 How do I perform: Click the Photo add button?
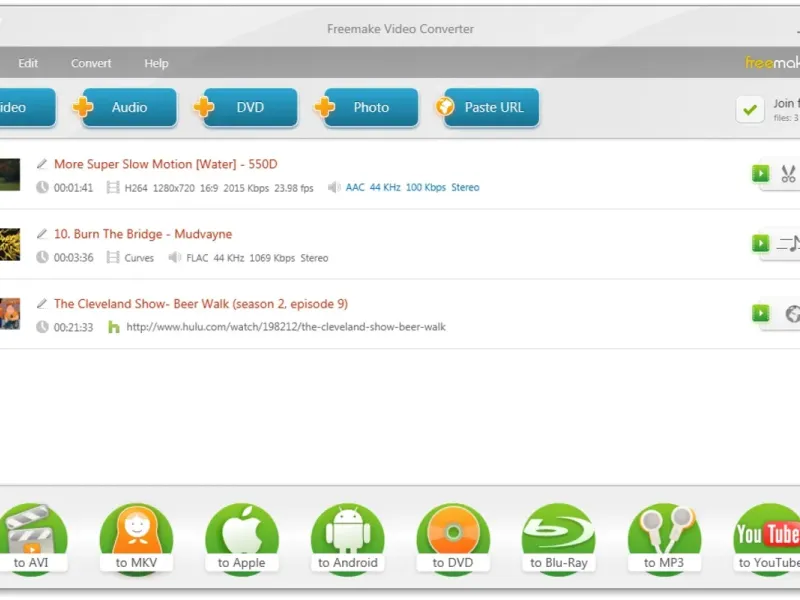tap(371, 107)
